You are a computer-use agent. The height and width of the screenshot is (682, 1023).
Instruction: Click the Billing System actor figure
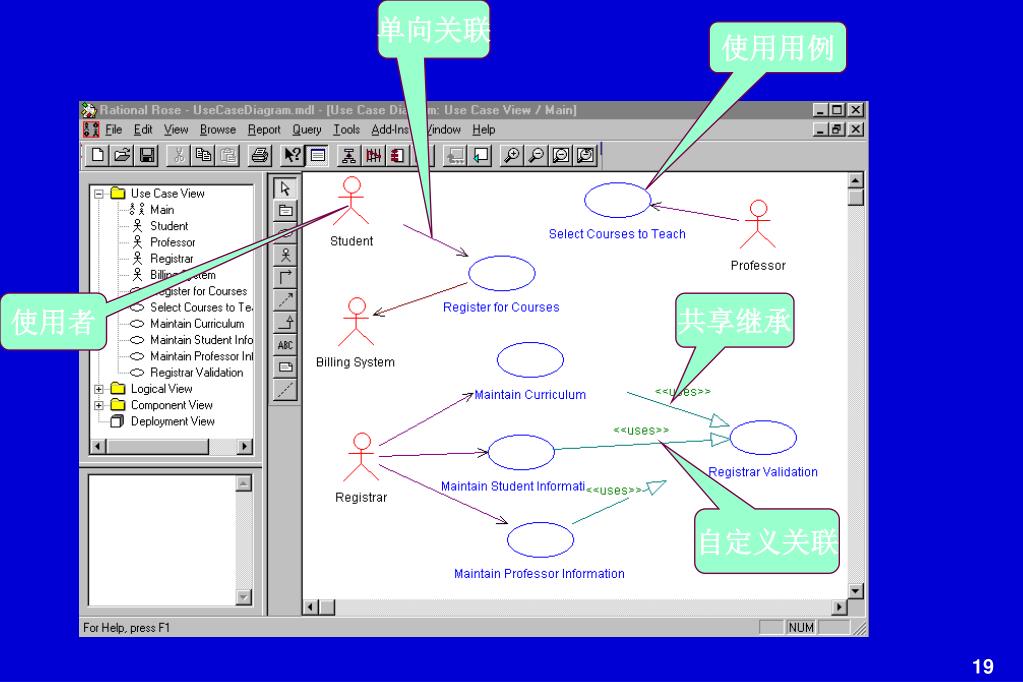[356, 321]
